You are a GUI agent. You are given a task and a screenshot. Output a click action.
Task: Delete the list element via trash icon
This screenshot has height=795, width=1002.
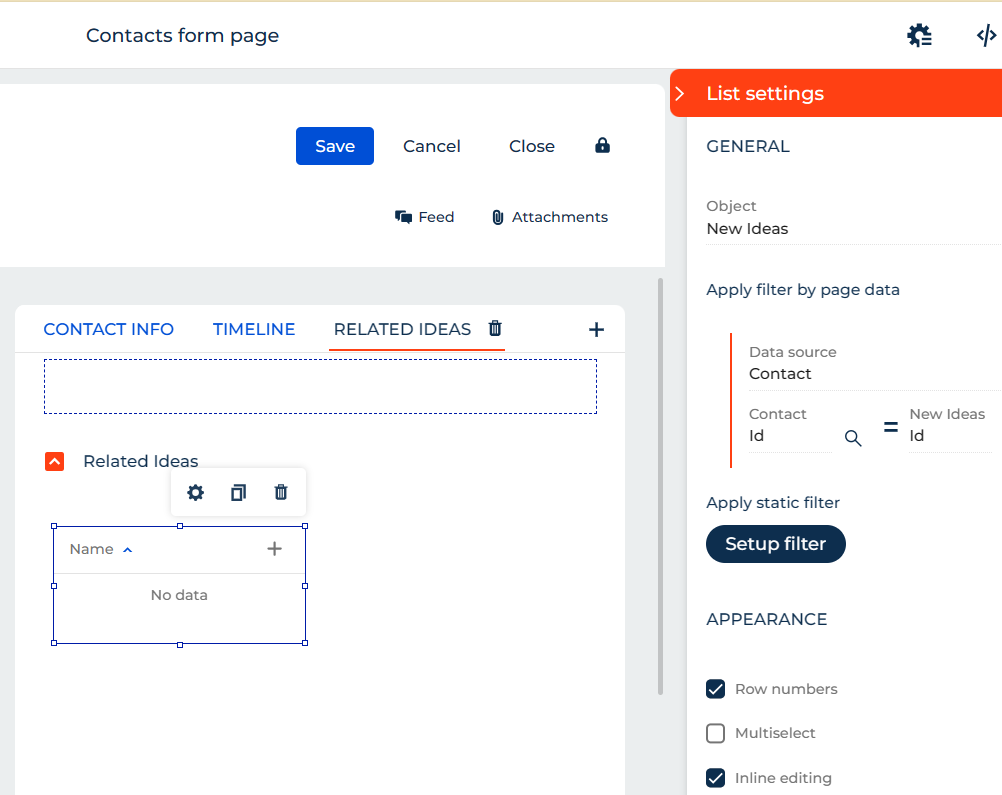tap(281, 492)
